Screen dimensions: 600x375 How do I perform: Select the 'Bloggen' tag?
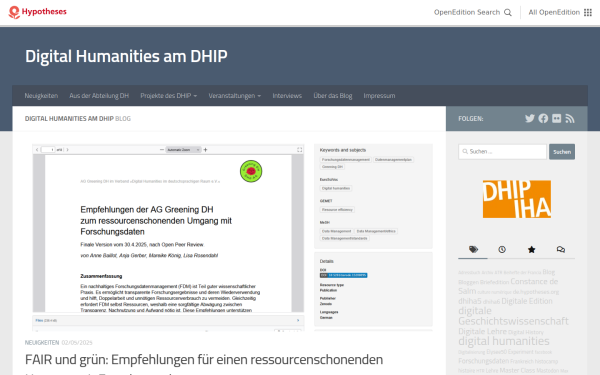click(468, 282)
